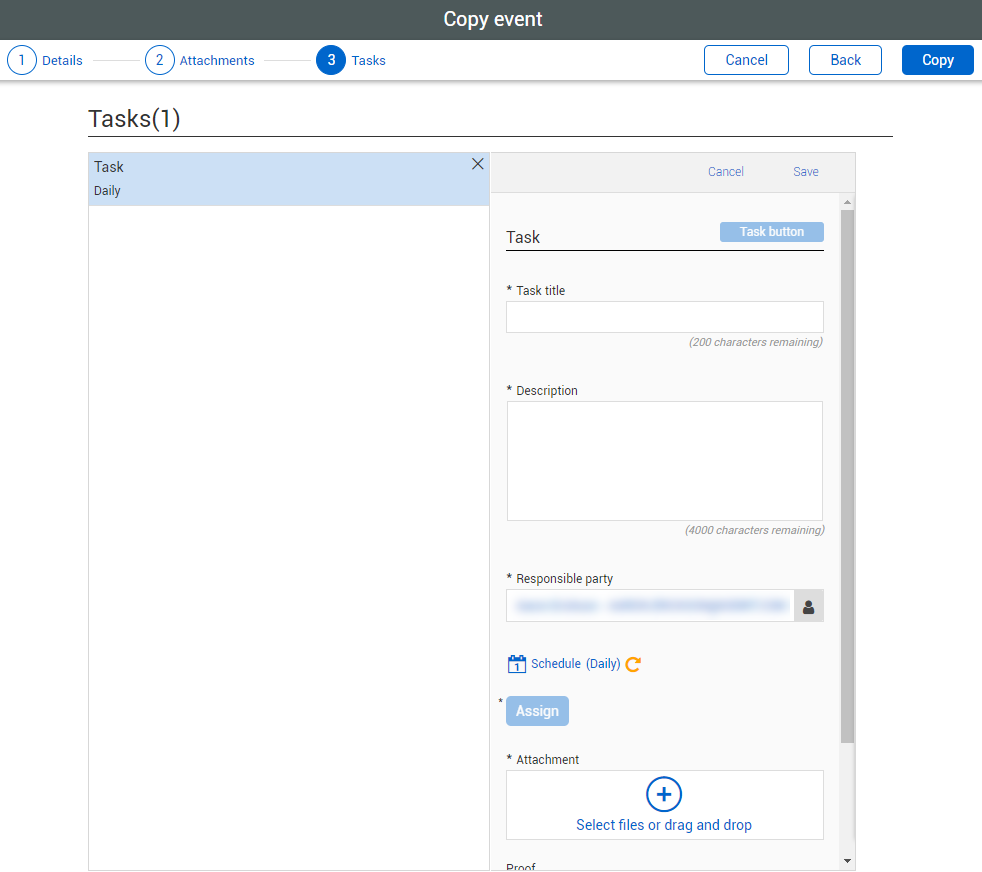982x872 pixels.
Task: Click the orange recurrence refresh icon
Action: (x=633, y=664)
